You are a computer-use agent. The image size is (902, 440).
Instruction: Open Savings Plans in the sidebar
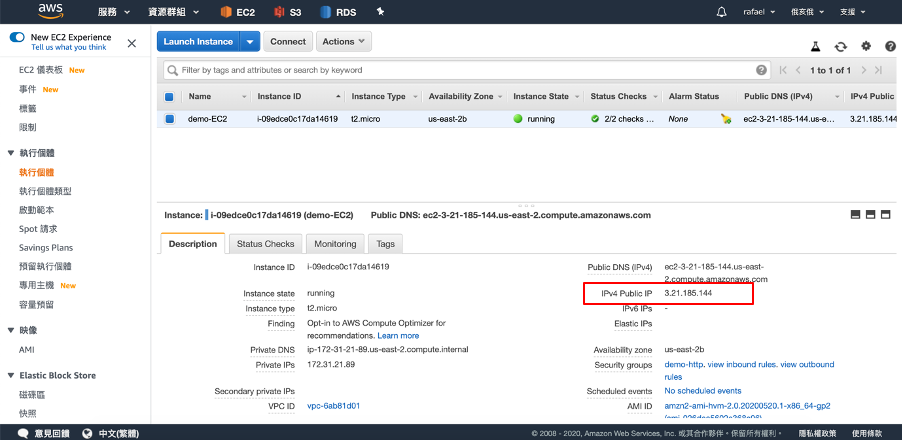46,248
